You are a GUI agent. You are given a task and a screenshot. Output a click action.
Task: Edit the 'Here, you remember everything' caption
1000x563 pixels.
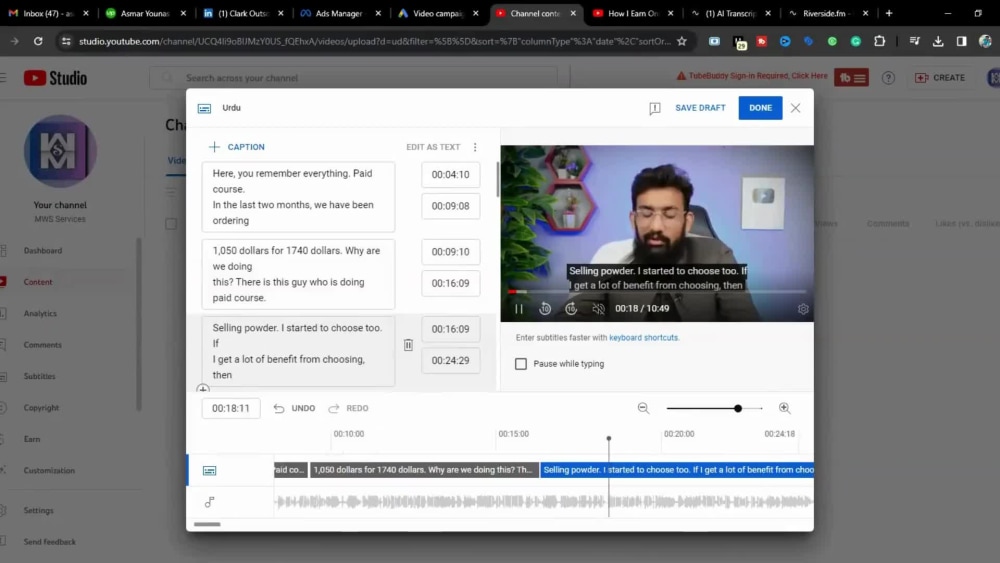[x=298, y=197]
